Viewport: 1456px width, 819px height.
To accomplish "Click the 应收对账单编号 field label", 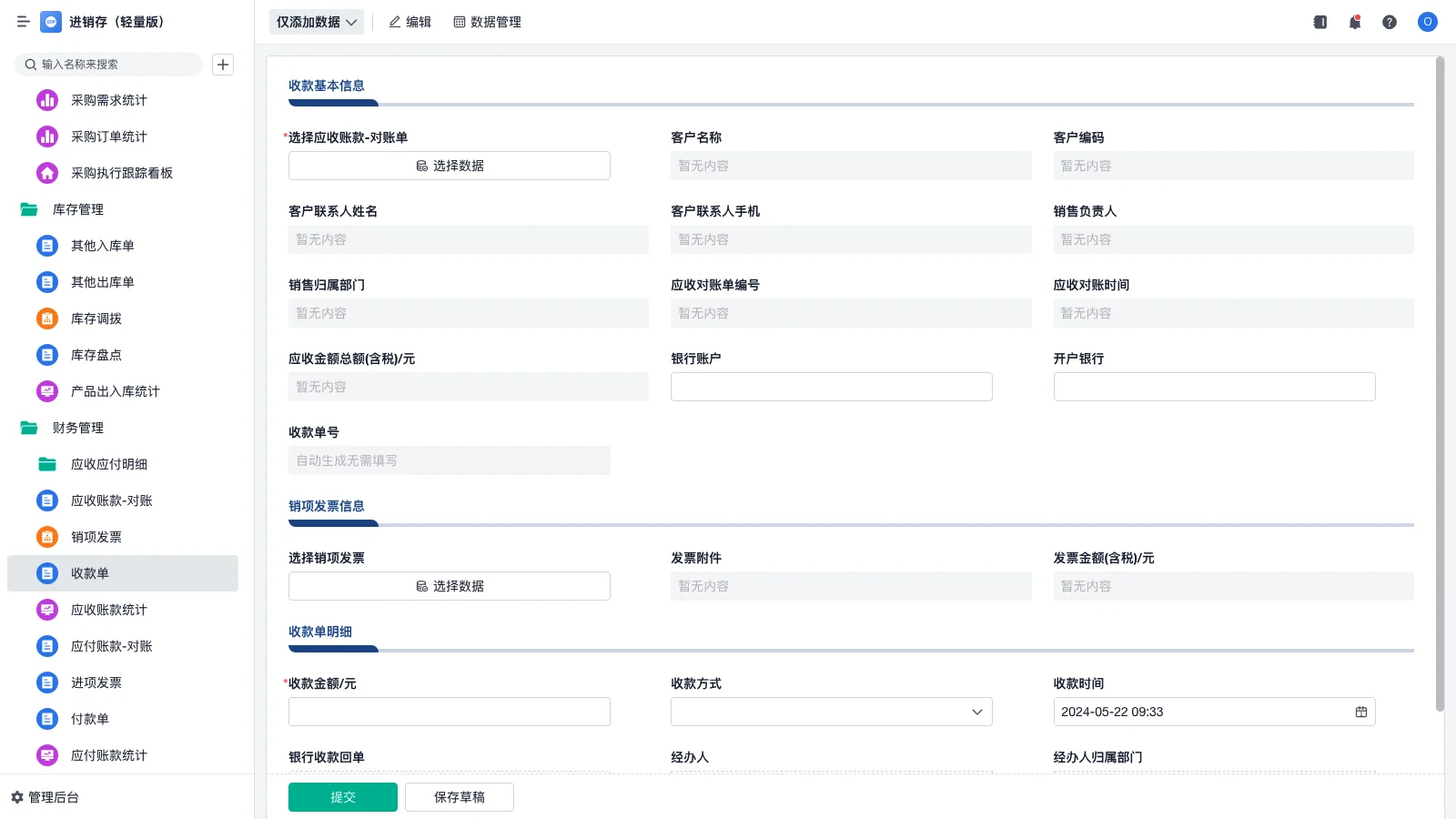I will tap(715, 285).
